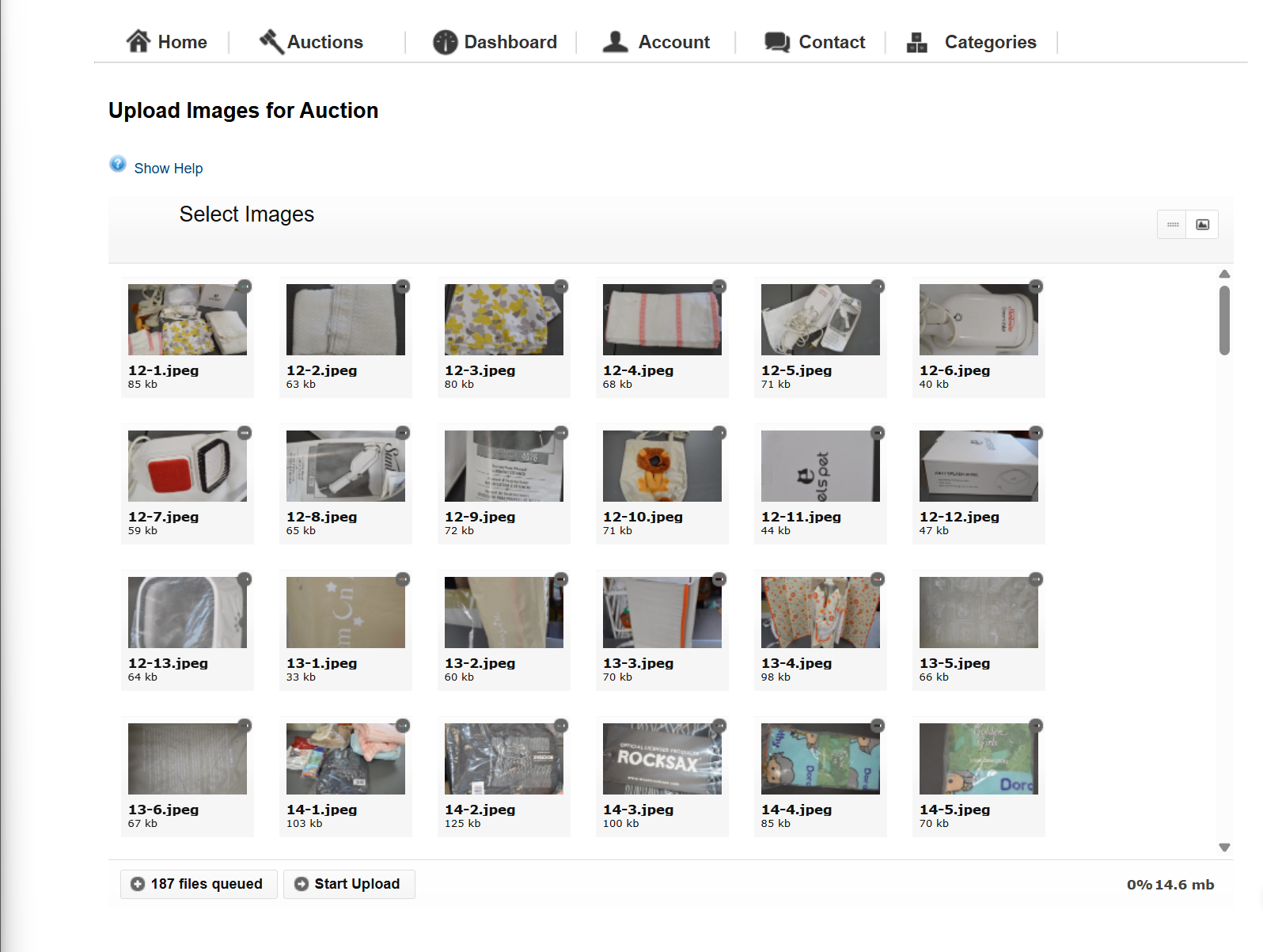Click the 14-4.jpeg file name
Viewport: 1263px width, 952px height.
[x=796, y=810]
